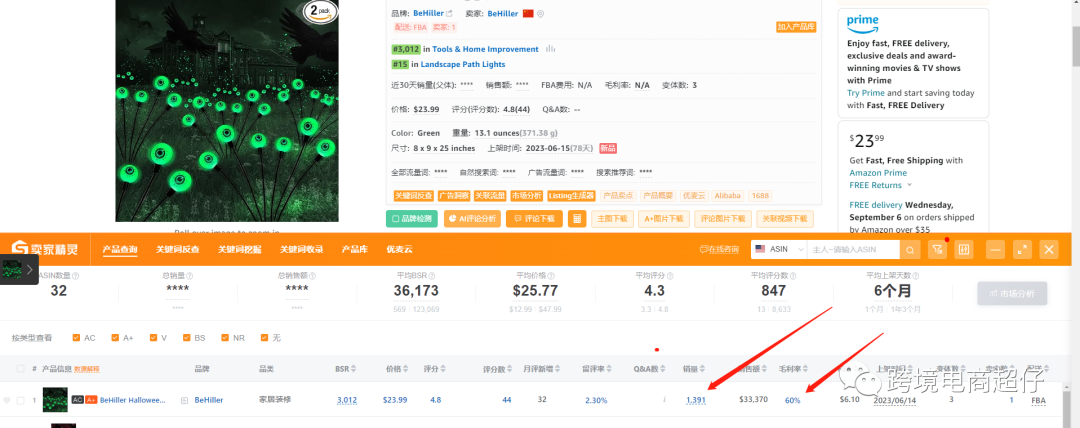The width and height of the screenshot is (1080, 428).
Task: Open the column settings icon
Action: coord(964,249)
